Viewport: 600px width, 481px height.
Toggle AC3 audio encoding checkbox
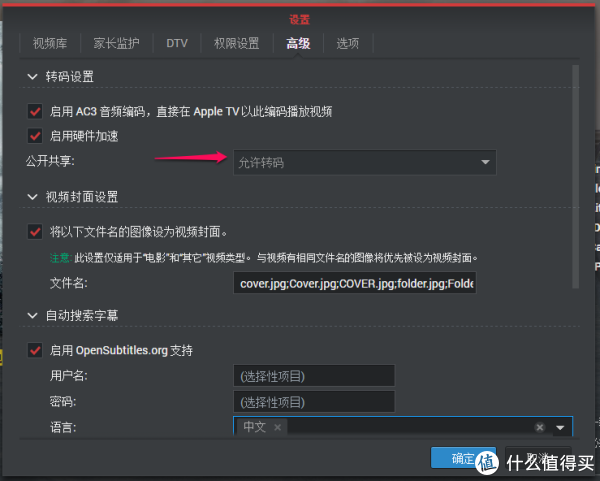(37, 111)
